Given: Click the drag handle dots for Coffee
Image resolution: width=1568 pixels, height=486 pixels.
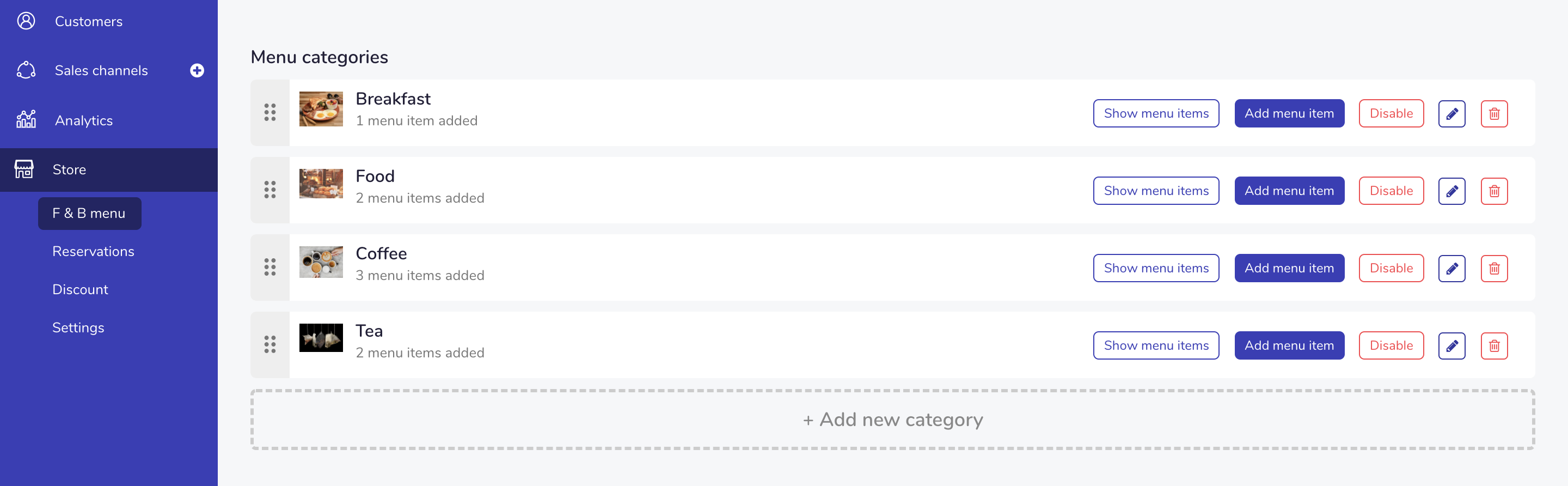Looking at the screenshot, I should pyautogui.click(x=269, y=268).
